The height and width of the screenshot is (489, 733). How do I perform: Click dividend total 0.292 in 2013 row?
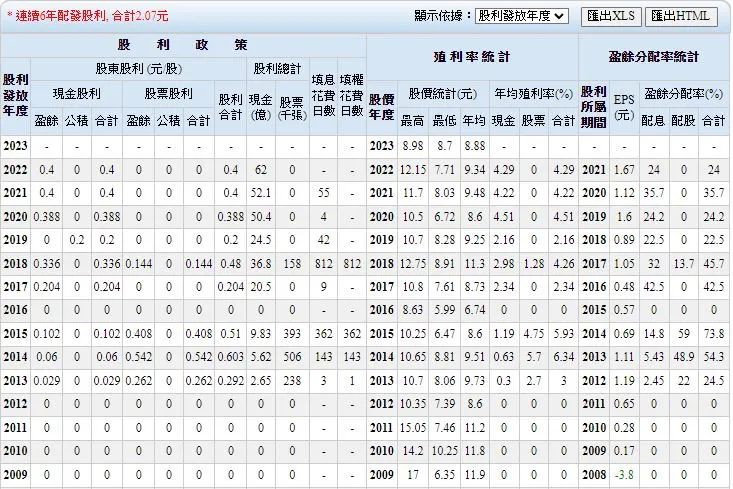point(231,381)
